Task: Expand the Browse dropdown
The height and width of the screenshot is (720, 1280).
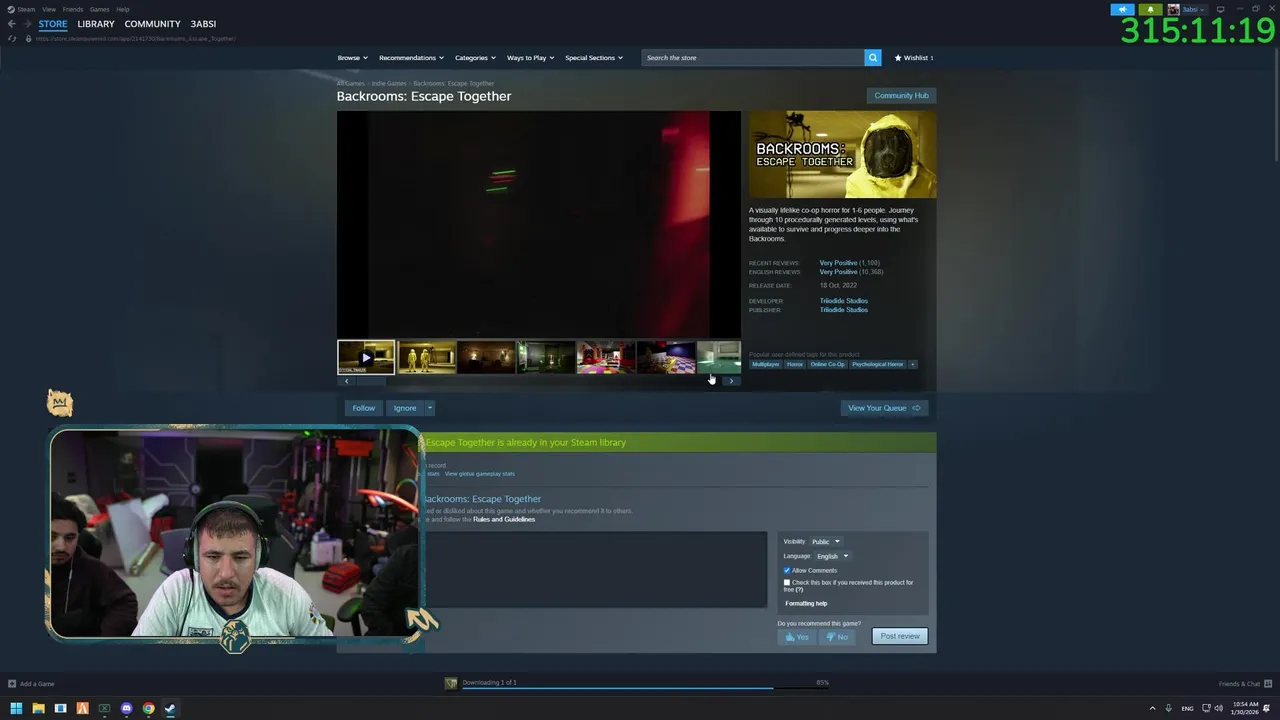Action: click(x=352, y=58)
